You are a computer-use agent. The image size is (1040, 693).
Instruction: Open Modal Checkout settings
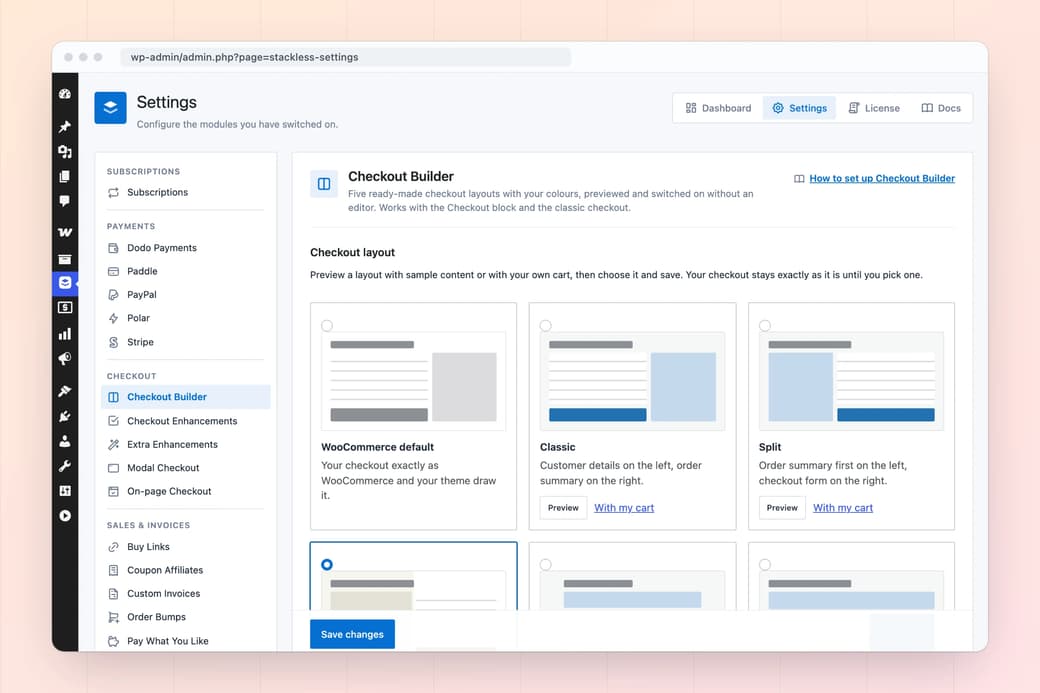tap(185, 468)
